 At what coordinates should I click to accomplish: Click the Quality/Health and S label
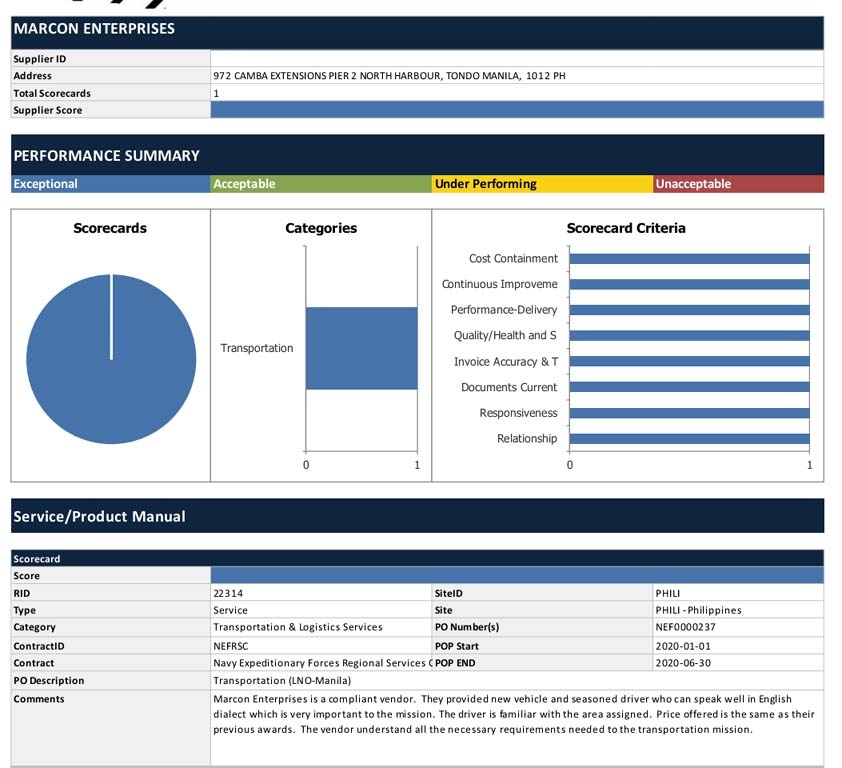pos(505,336)
